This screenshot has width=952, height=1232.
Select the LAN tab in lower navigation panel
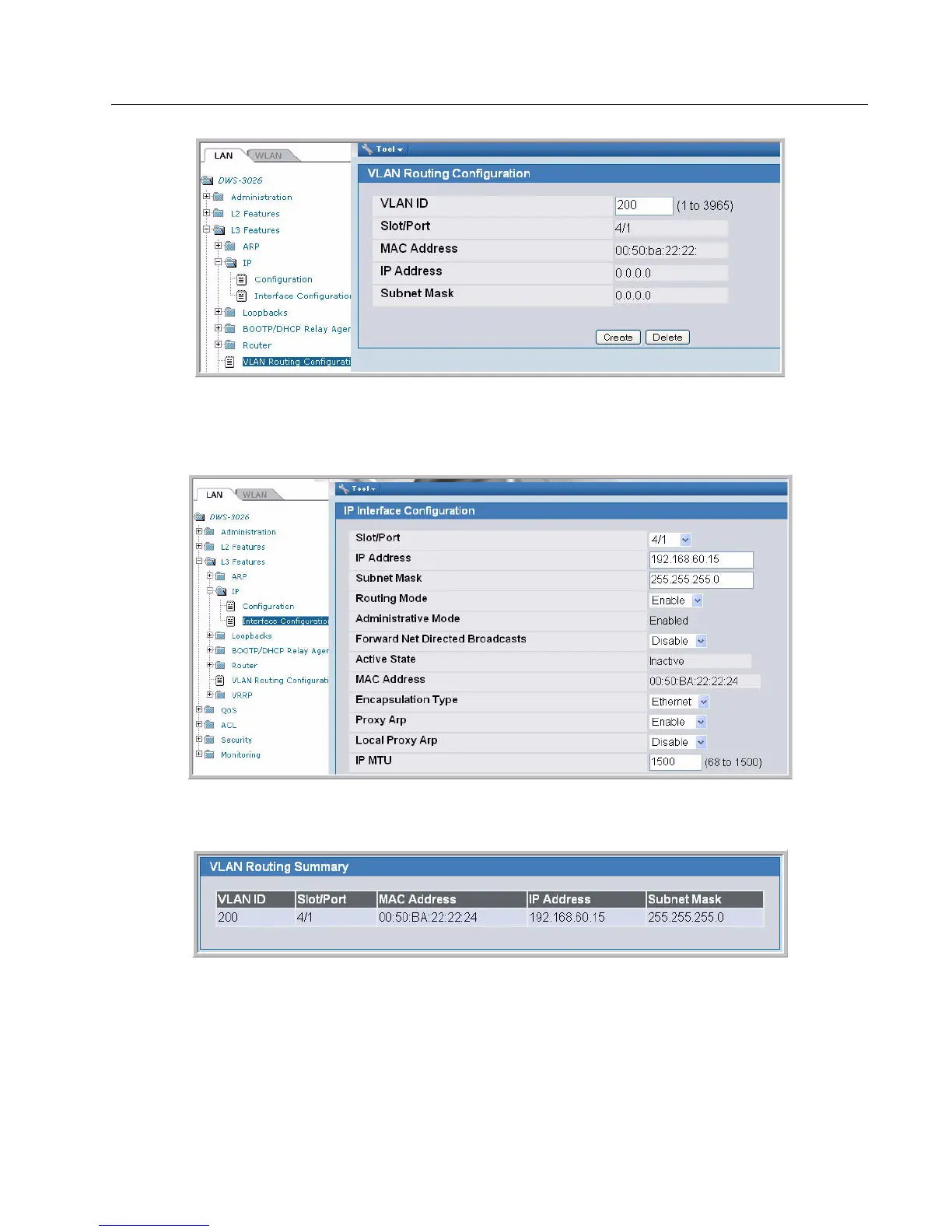point(215,495)
